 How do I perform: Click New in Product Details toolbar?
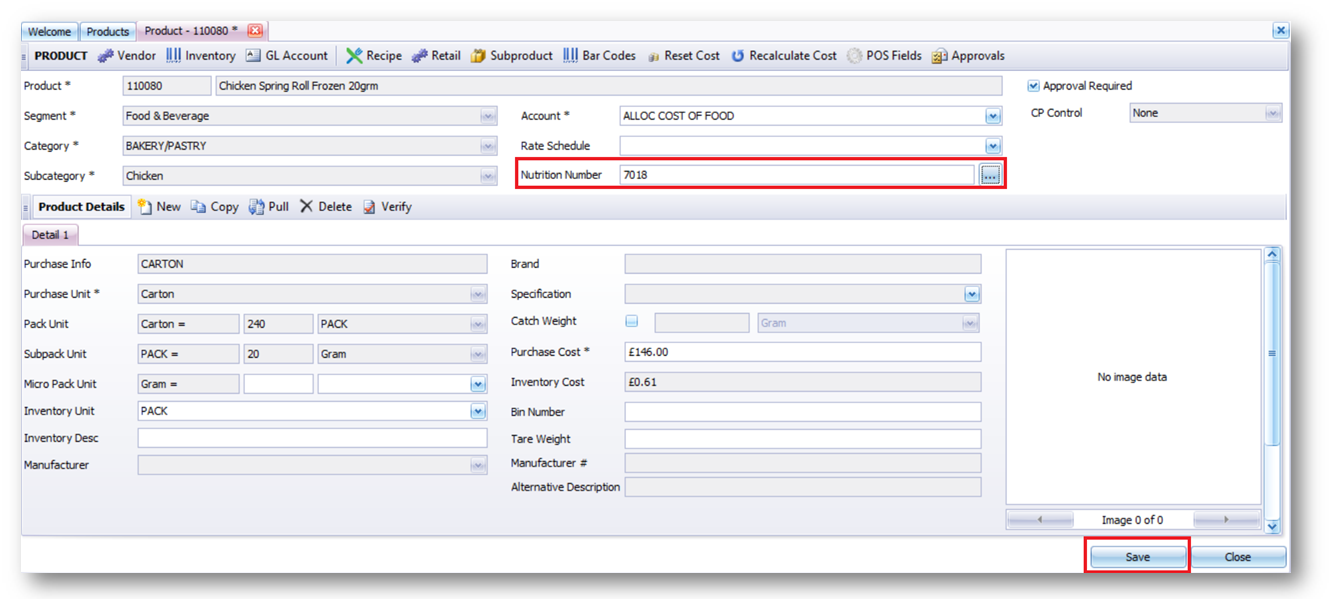click(159, 207)
